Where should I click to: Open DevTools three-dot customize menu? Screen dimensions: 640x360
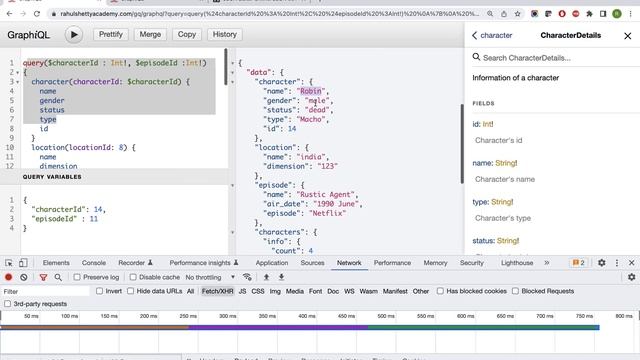click(617, 263)
